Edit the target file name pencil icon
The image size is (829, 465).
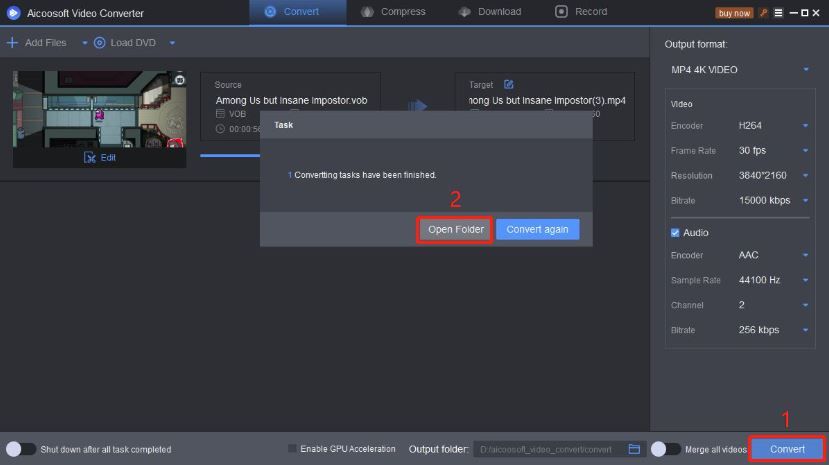(x=509, y=84)
